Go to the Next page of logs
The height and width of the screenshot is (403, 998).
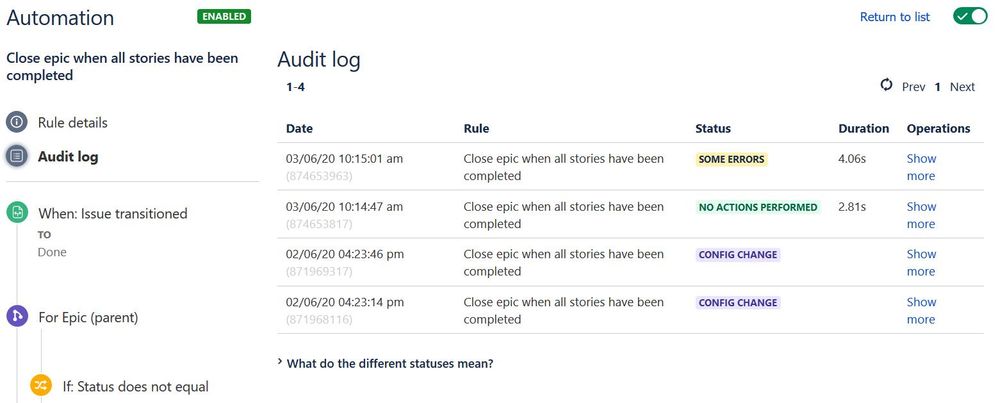click(x=962, y=87)
